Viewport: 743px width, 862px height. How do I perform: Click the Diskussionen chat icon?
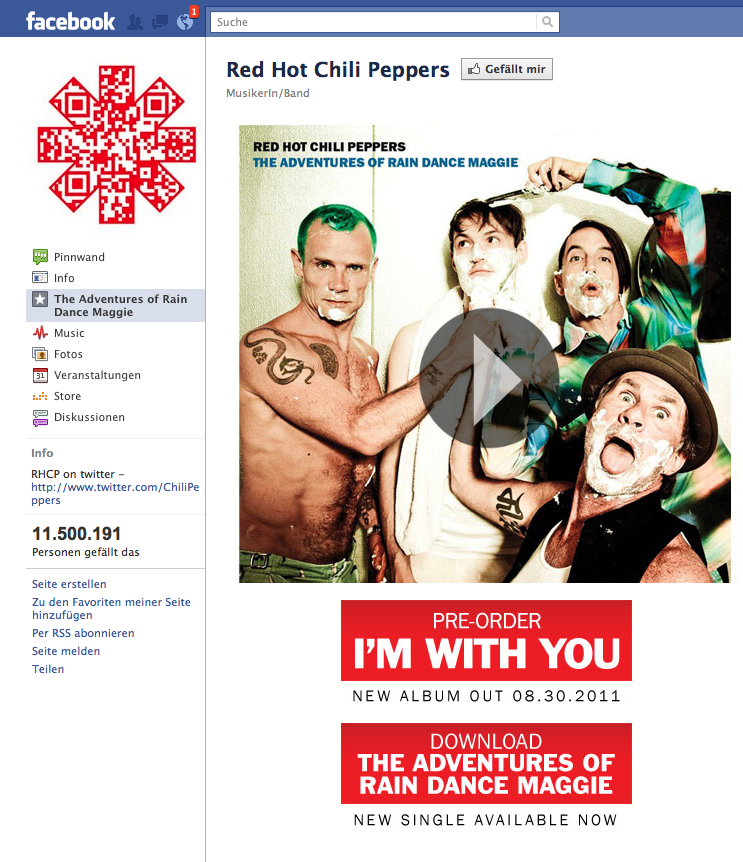coord(40,418)
